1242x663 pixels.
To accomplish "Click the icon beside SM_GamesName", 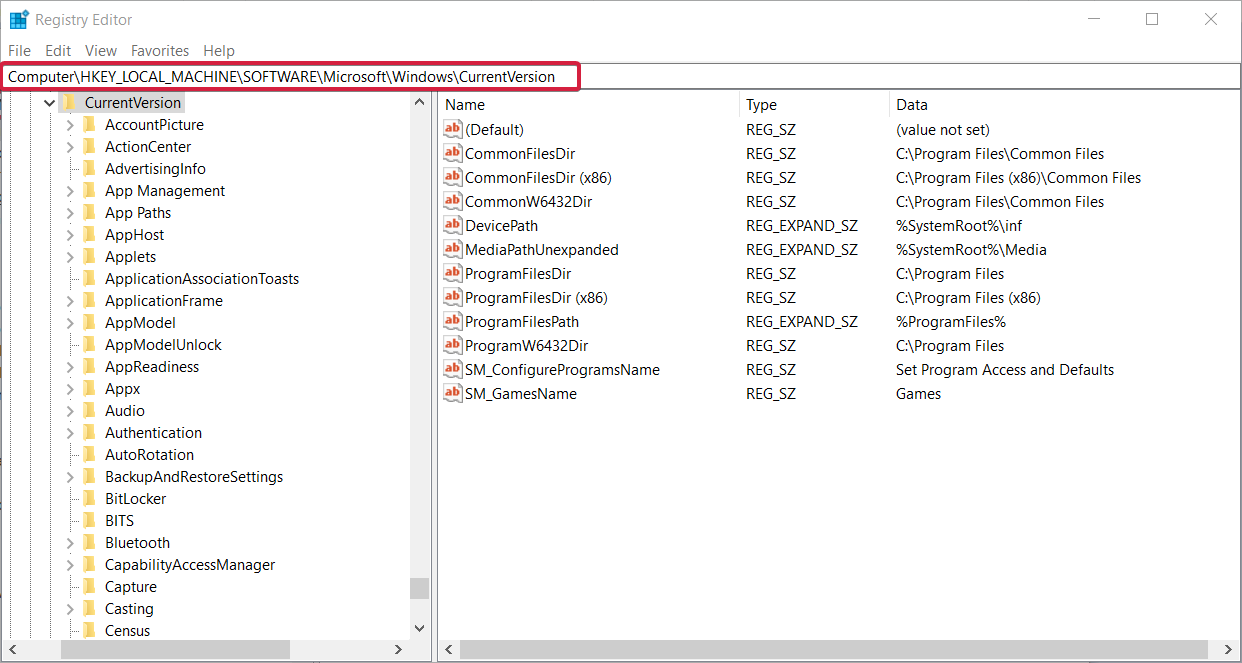I will 453,393.
